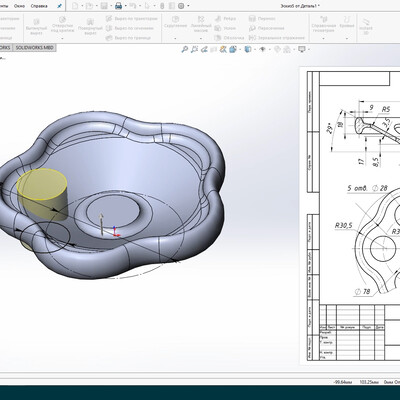Open Apply Scene icon
Image resolution: width=400 pixels, height=400 pixels.
(x=287, y=50)
